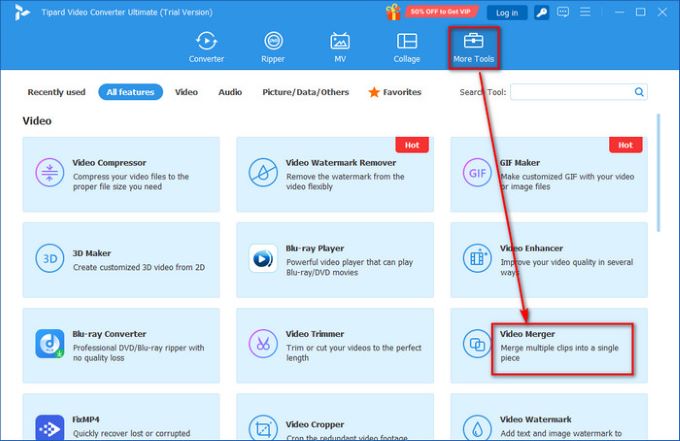Open the Collage module
The height and width of the screenshot is (441, 680).
(x=406, y=47)
